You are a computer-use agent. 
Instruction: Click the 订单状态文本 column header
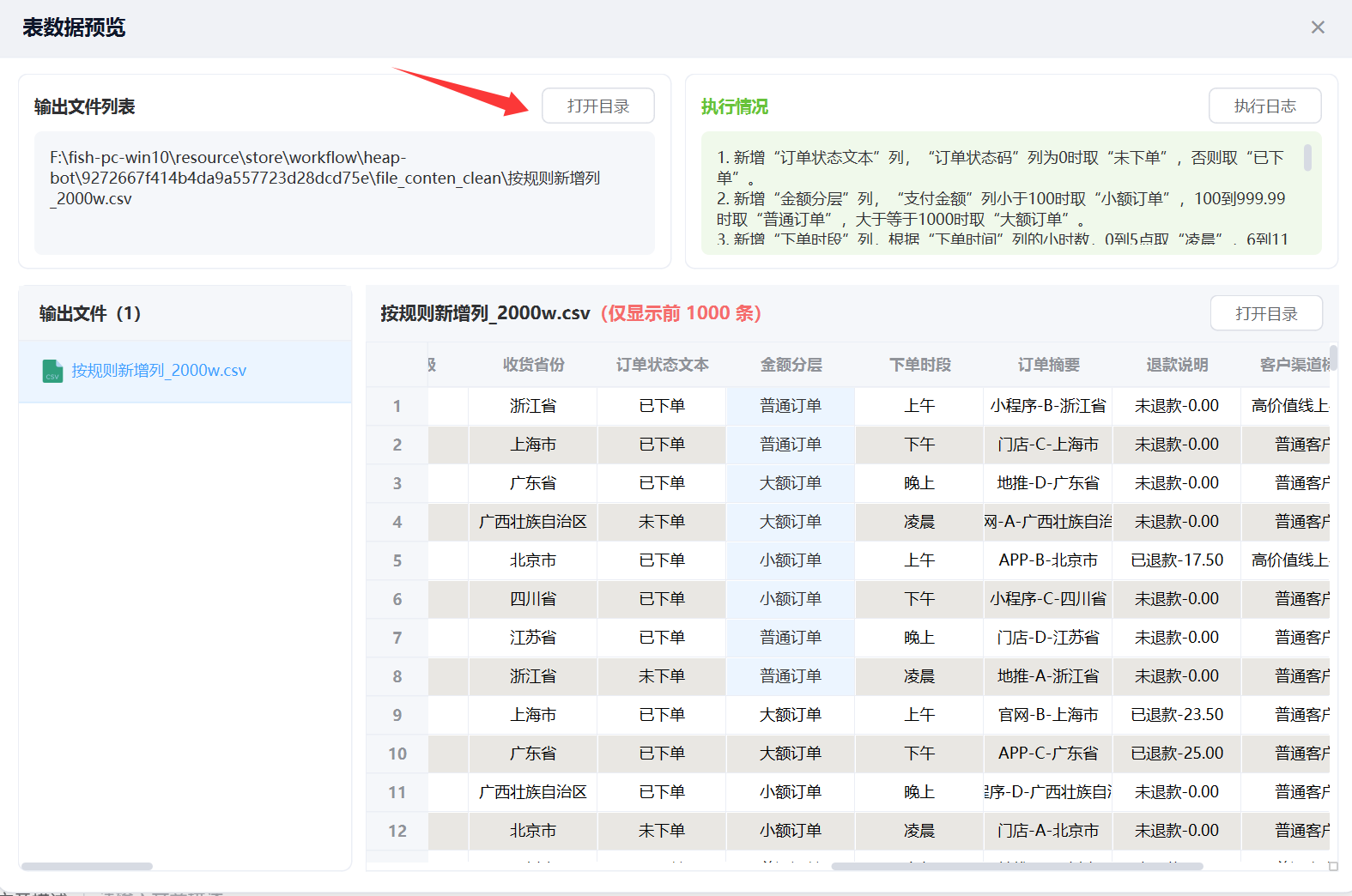click(662, 365)
